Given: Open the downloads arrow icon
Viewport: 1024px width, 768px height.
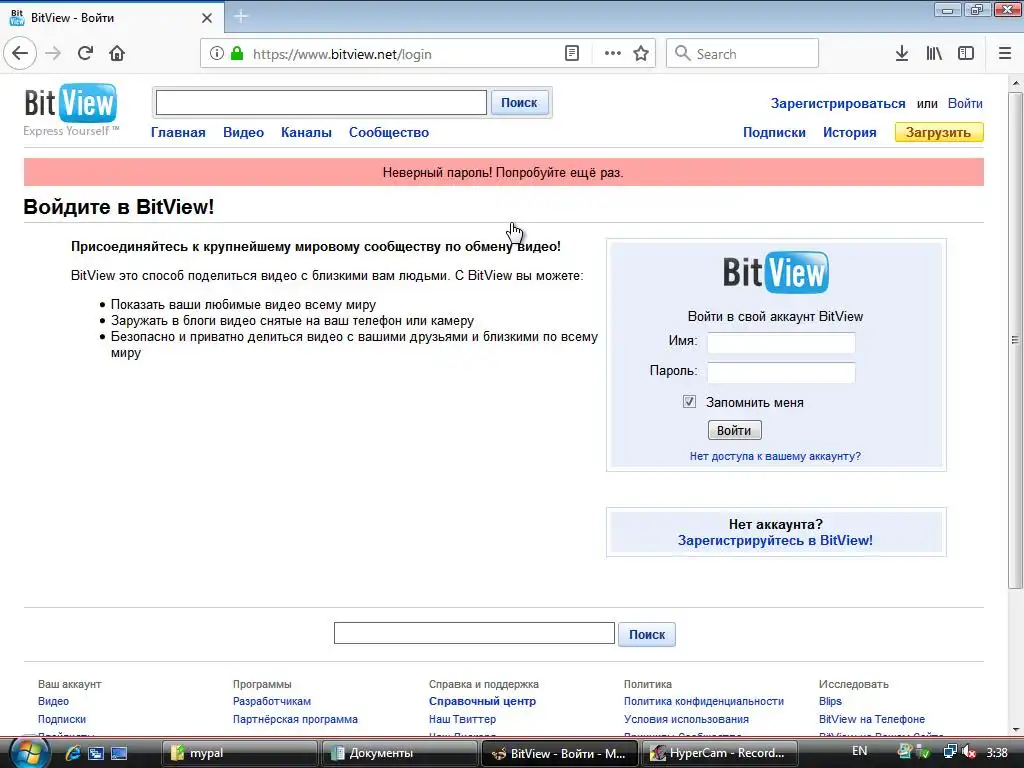Looking at the screenshot, I should pos(902,54).
